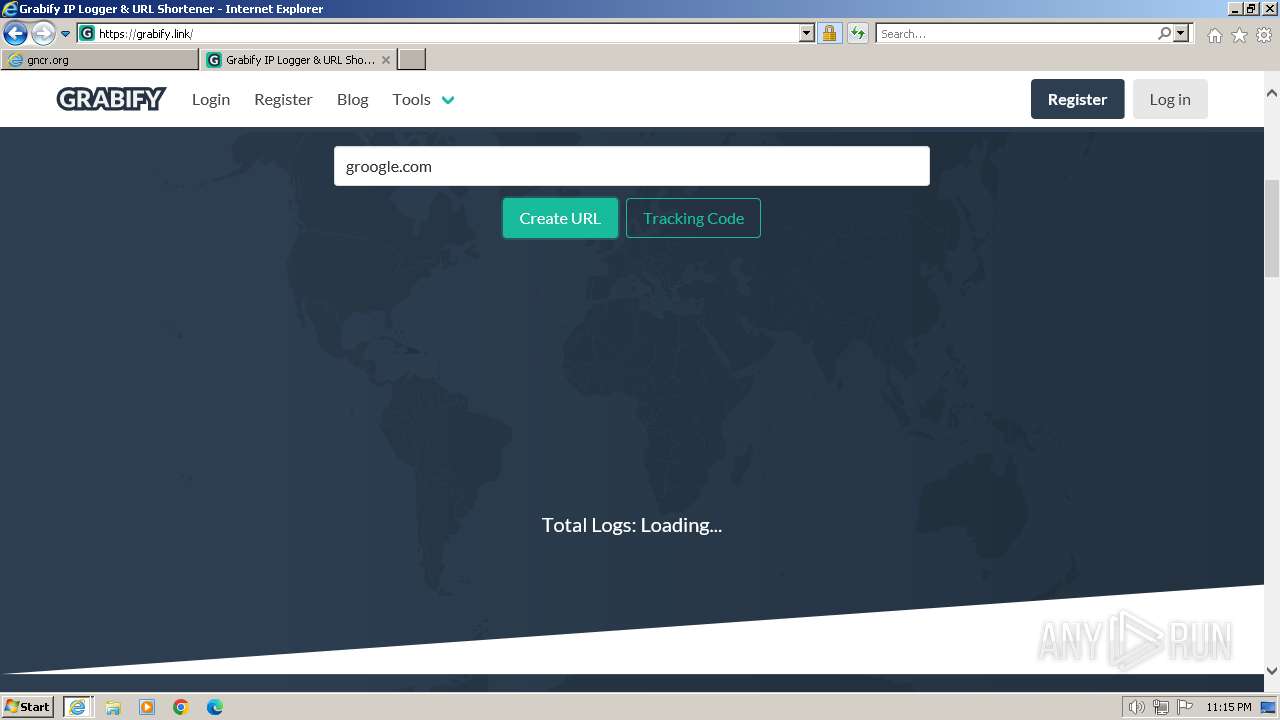This screenshot has width=1280, height=720.
Task: Switch to the gncr.org tab
Action: [100, 60]
